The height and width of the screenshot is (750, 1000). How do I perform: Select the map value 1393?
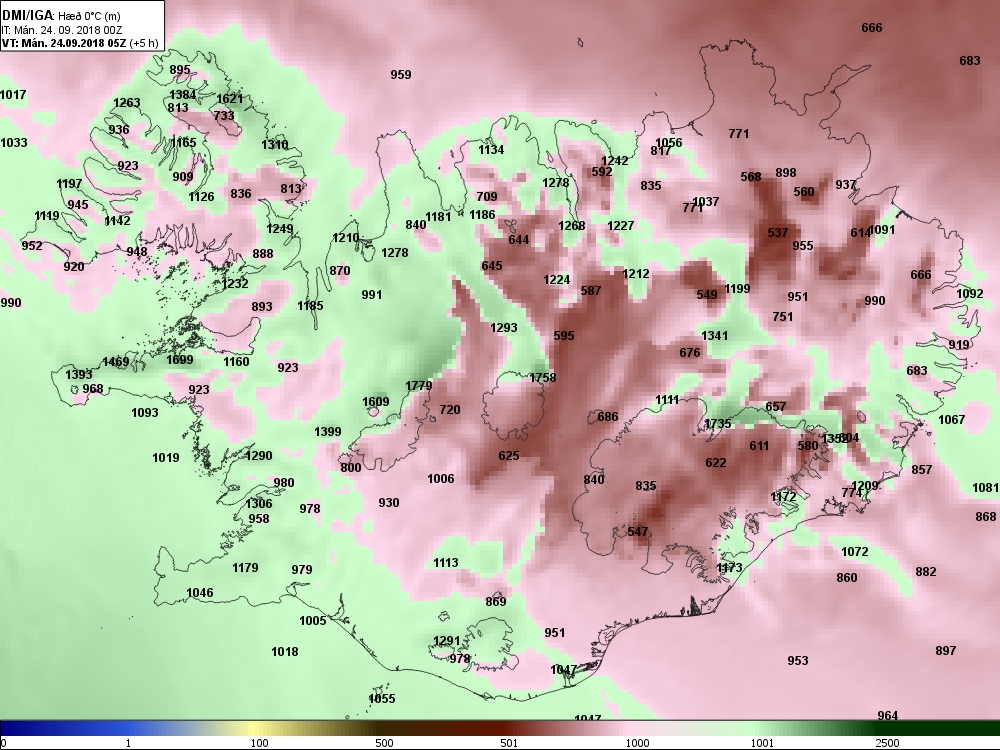pos(79,375)
